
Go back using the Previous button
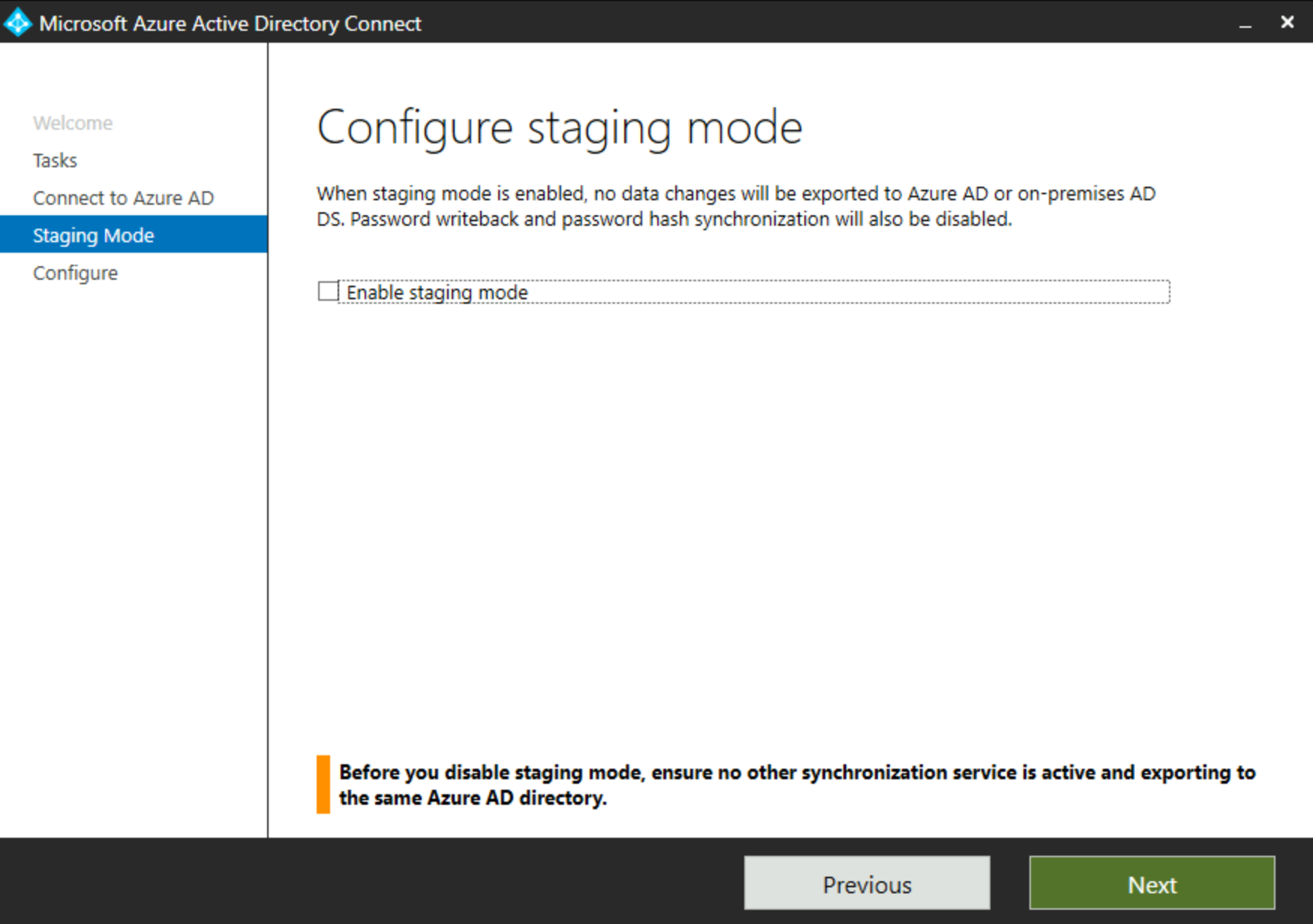click(866, 883)
